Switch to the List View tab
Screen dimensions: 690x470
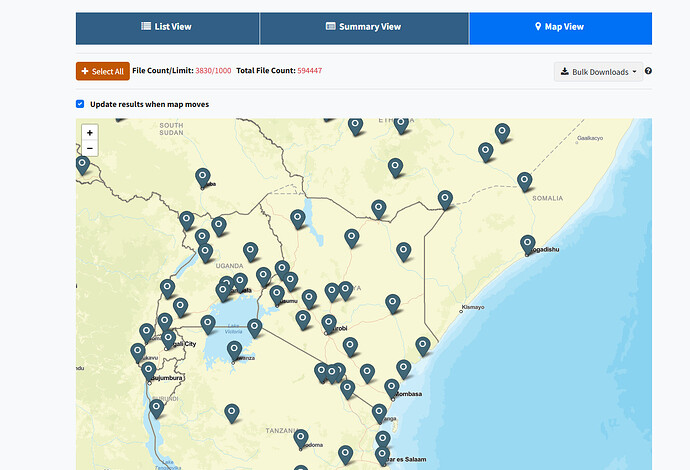(167, 26)
